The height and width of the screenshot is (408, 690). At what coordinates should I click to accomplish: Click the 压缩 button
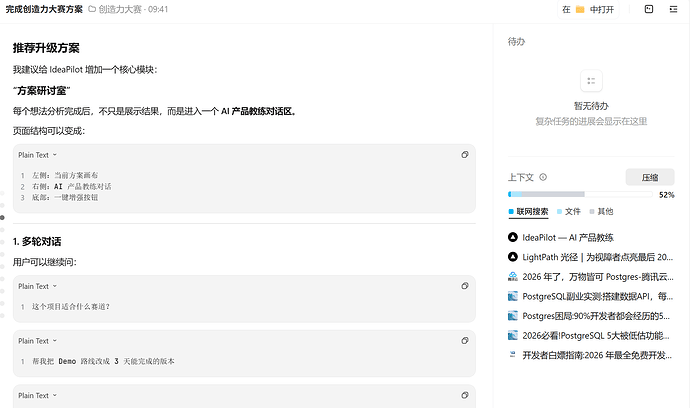click(650, 177)
